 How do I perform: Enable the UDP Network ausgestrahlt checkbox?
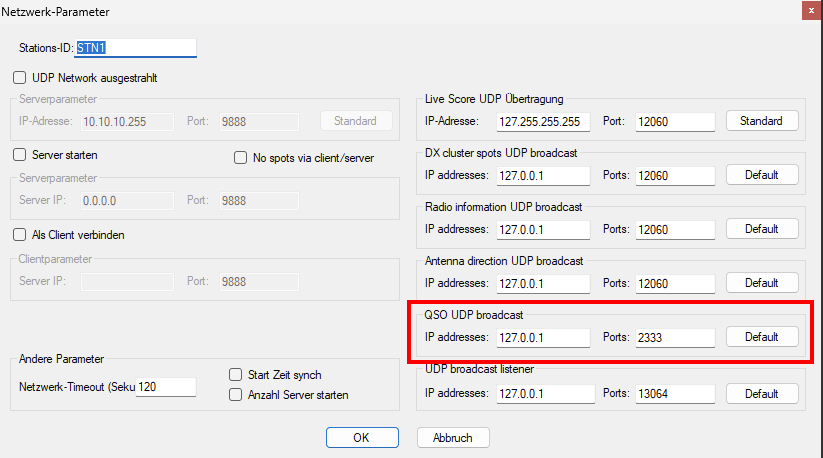click(19, 77)
